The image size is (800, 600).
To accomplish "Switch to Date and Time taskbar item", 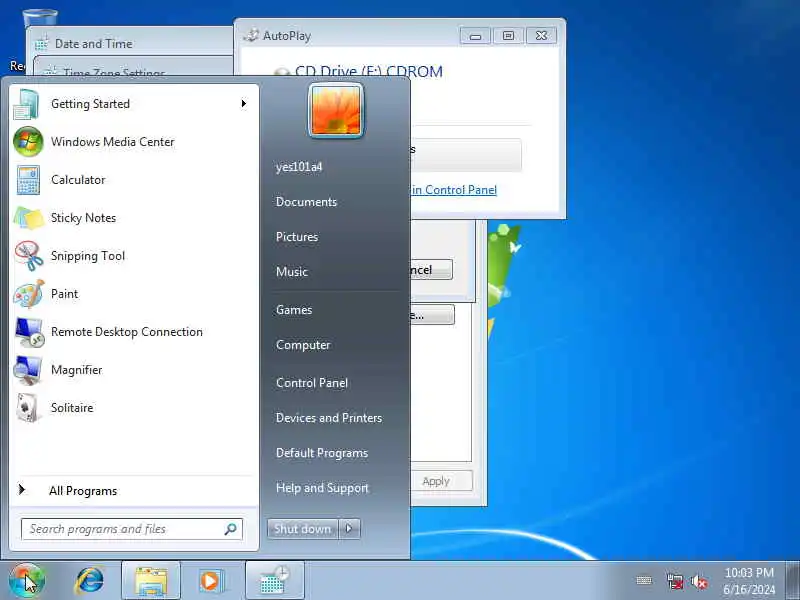I will (x=274, y=581).
